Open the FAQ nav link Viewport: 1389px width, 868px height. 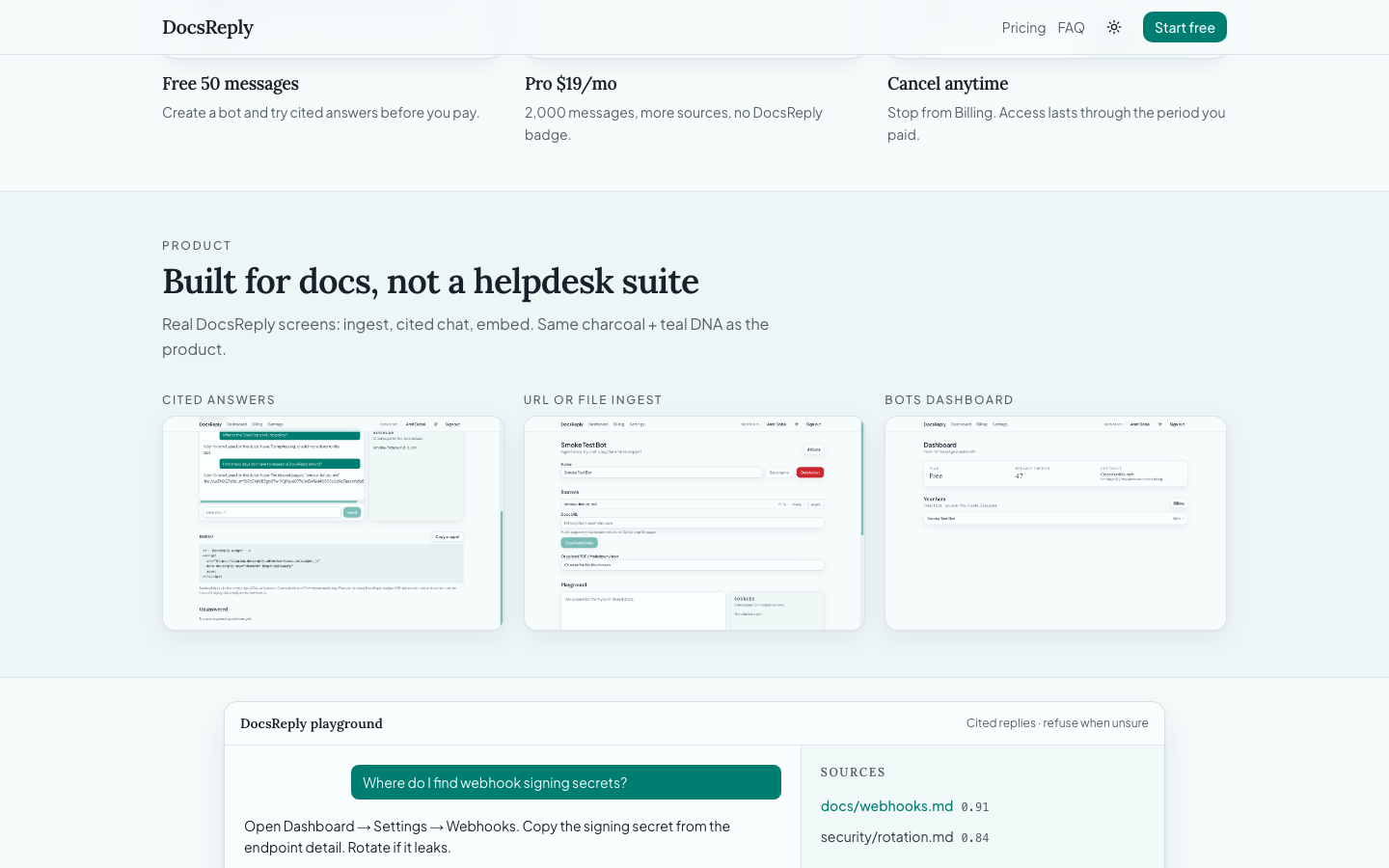1071,27
